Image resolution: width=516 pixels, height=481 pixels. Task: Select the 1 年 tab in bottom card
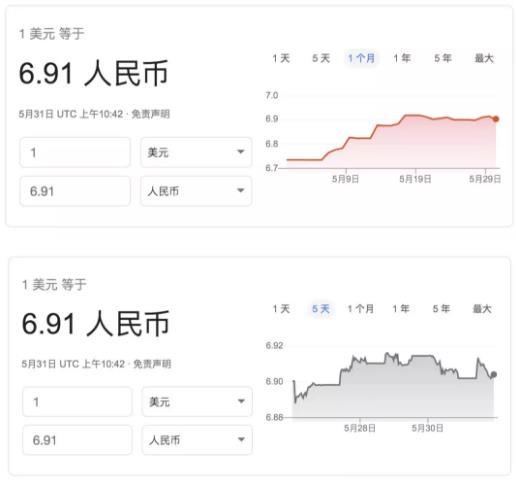[401, 309]
